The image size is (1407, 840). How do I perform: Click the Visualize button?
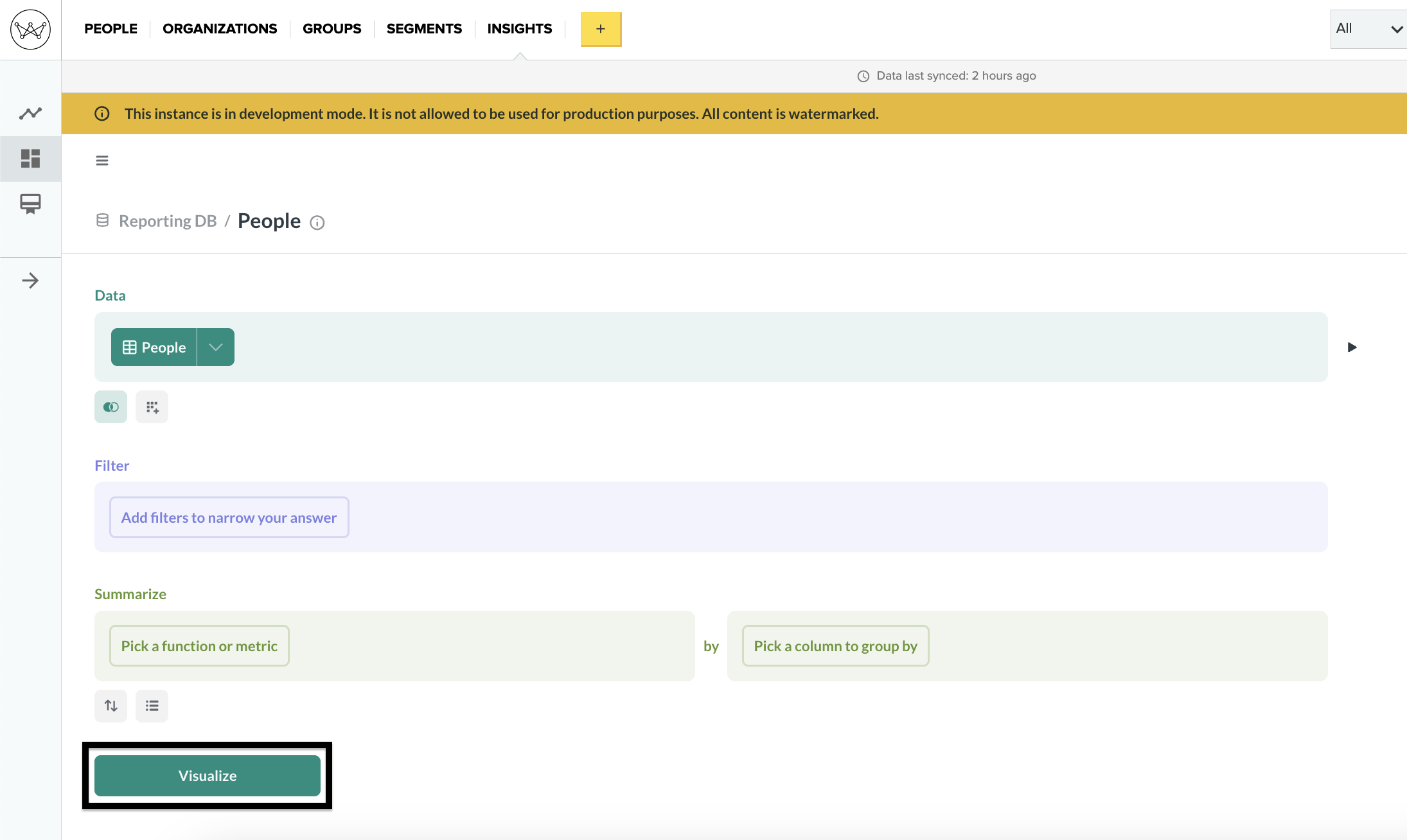pos(208,776)
